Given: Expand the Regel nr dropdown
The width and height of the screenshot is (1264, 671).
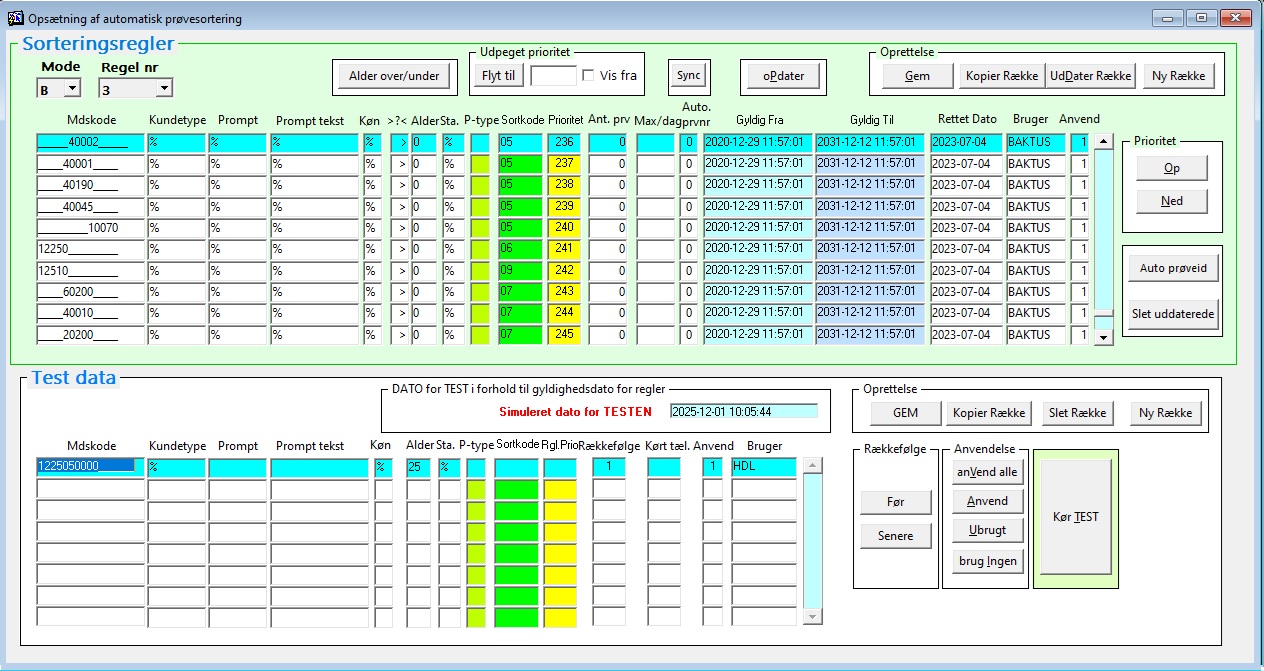Looking at the screenshot, I should point(164,89).
